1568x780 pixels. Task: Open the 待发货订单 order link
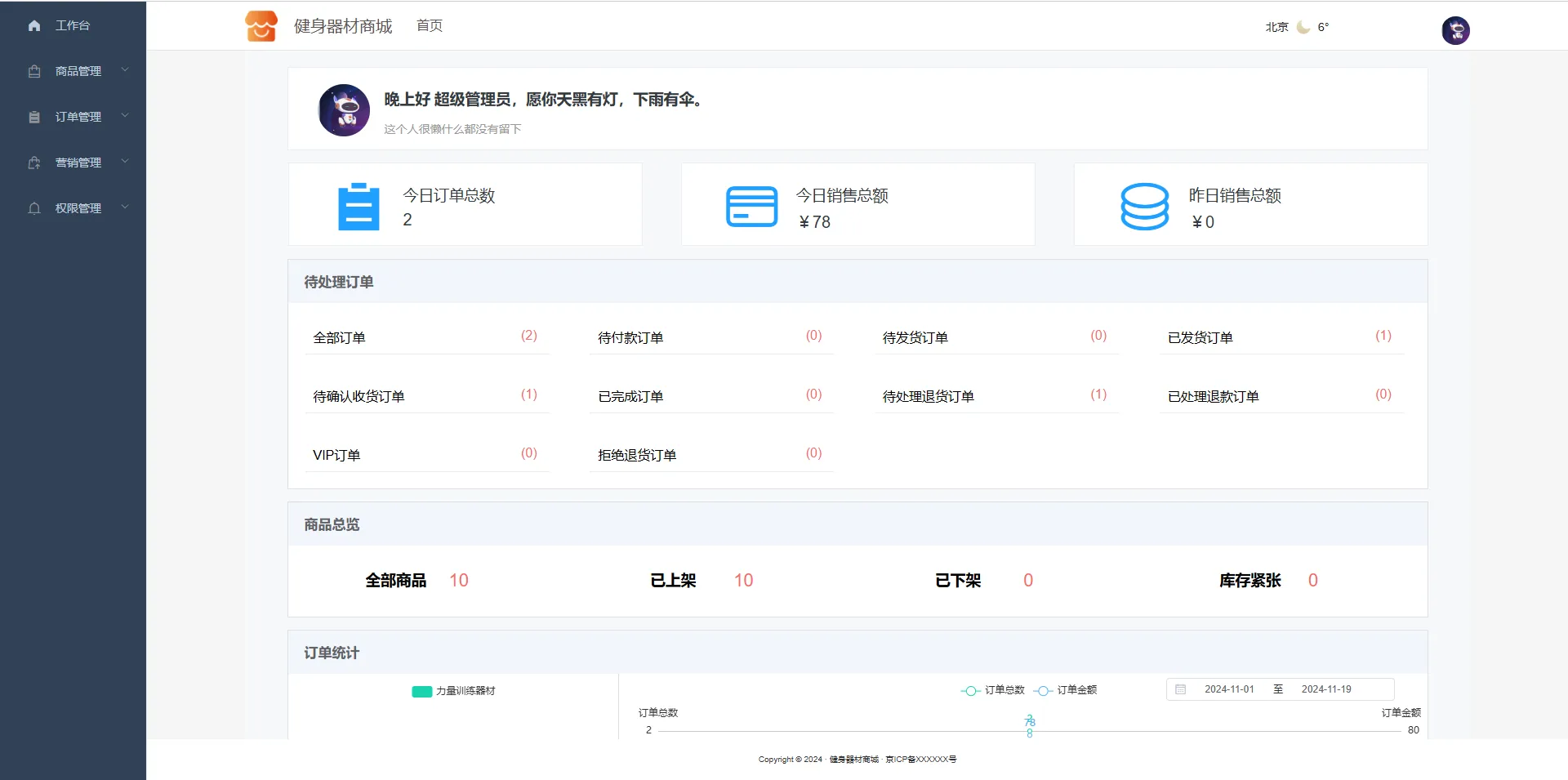(x=915, y=338)
